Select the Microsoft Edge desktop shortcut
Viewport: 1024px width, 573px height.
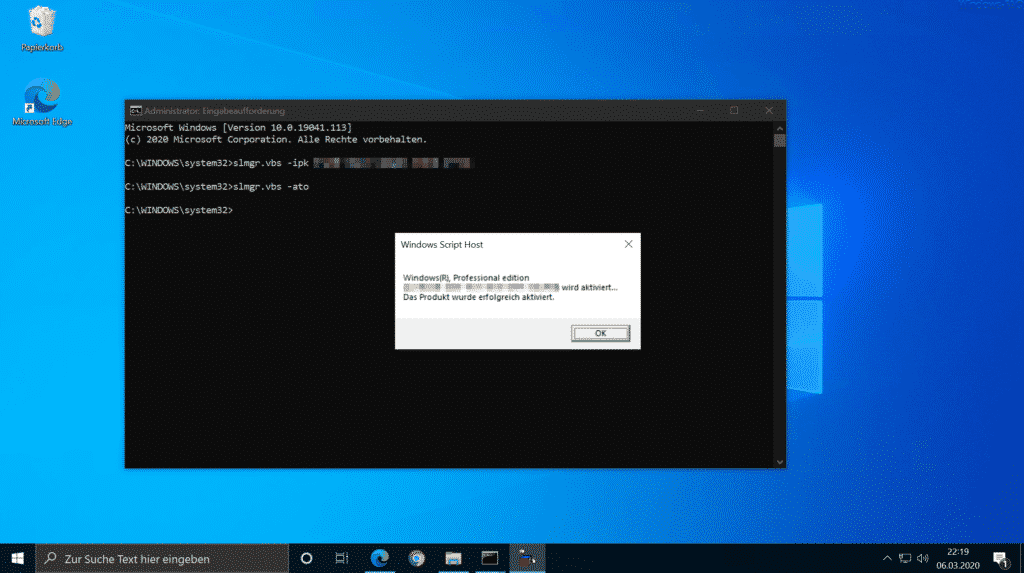pyautogui.click(x=42, y=103)
